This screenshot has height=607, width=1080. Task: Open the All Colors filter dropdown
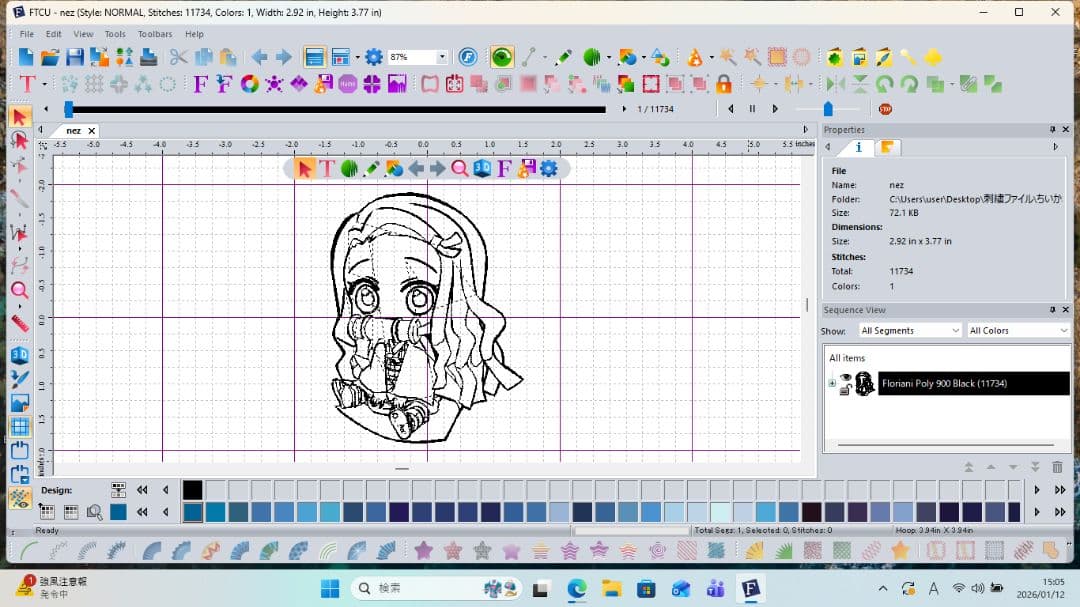[x=1017, y=330]
